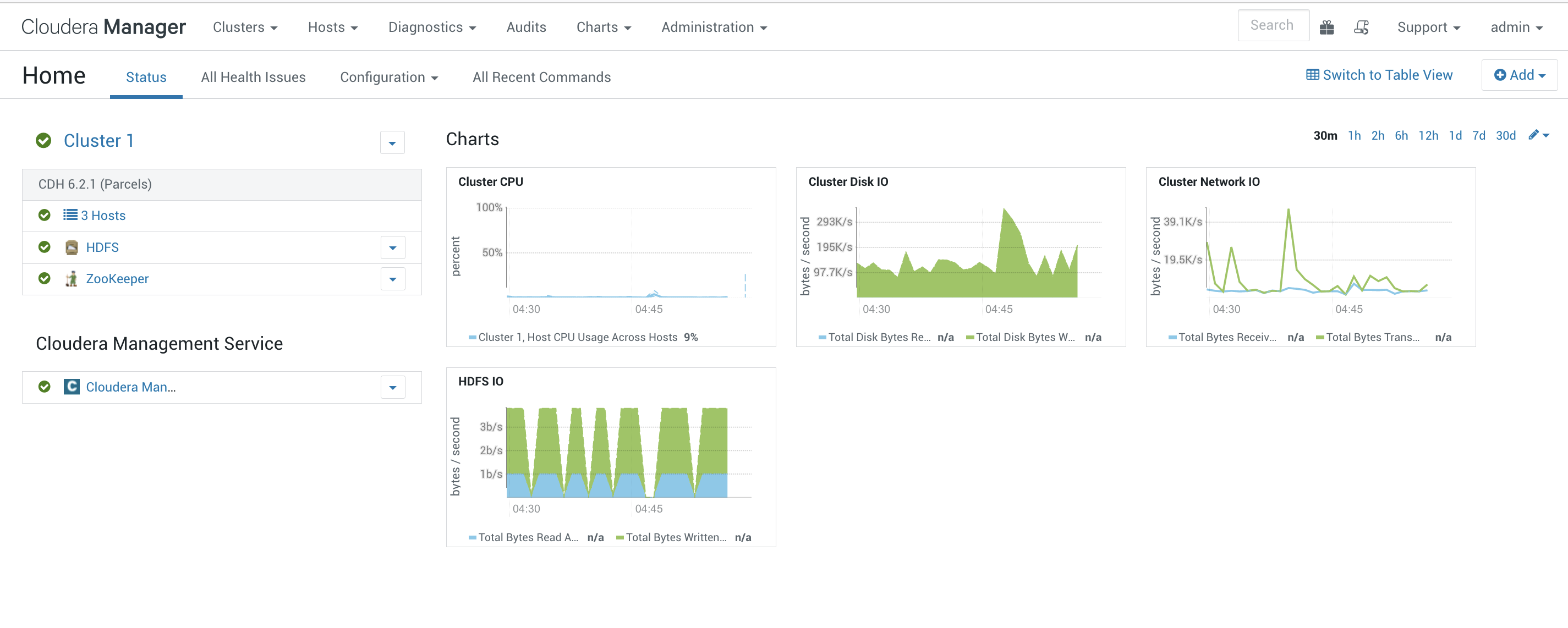1568x628 pixels.
Task: Click the Total Disk Bytes W... green legend swatch
Action: [969, 338]
